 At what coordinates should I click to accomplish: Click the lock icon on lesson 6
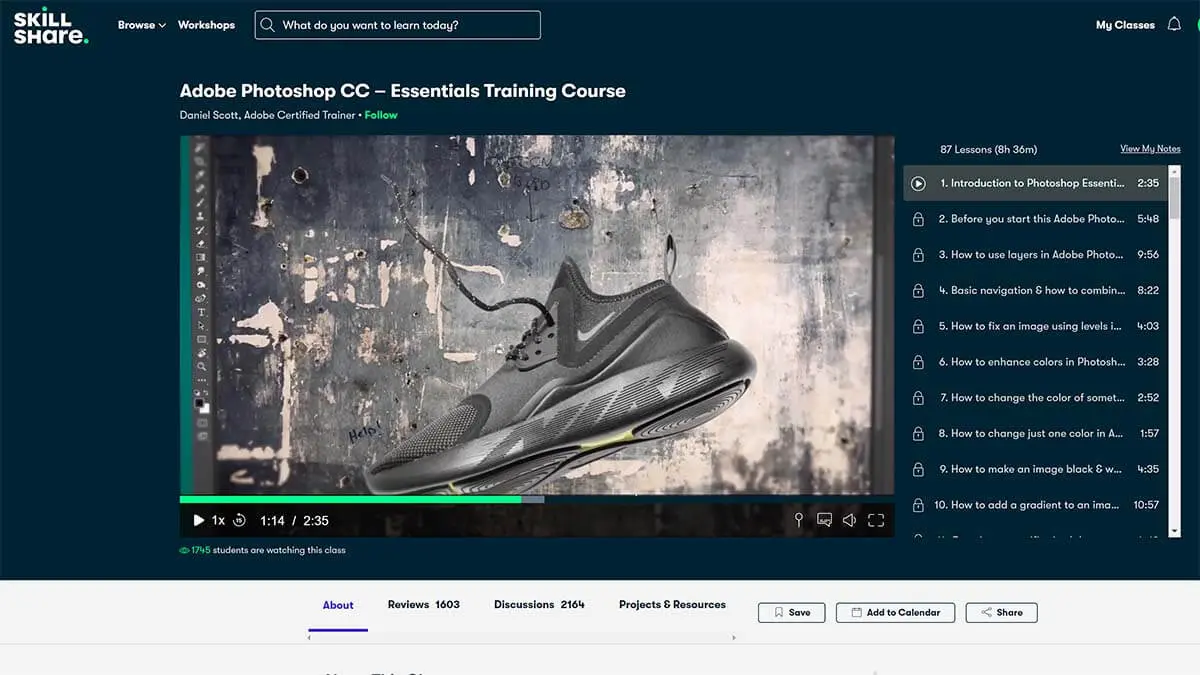point(918,362)
